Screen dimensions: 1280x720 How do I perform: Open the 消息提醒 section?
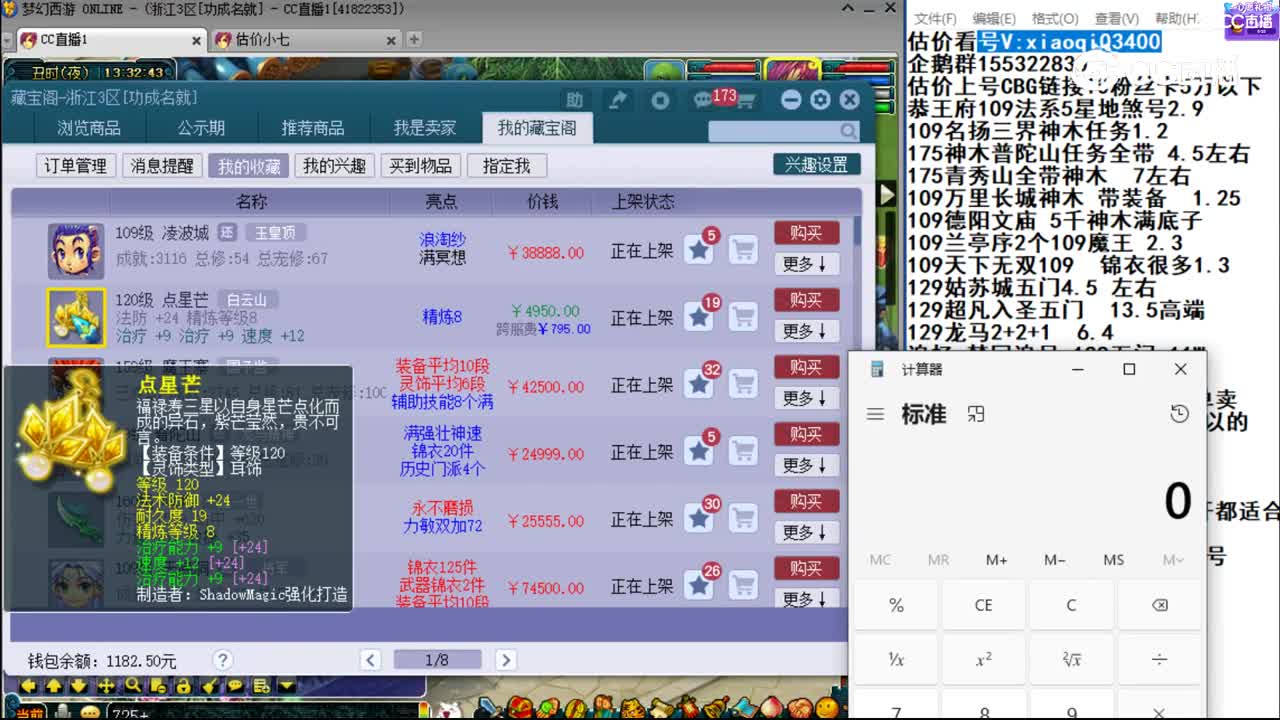(163, 166)
